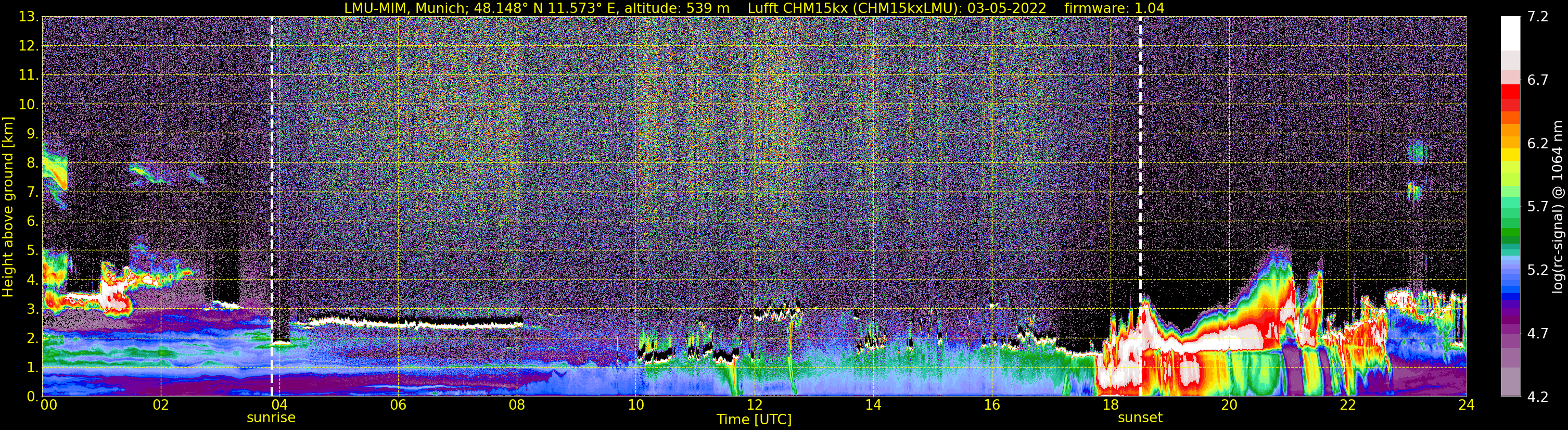The height and width of the screenshot is (430, 1568).
Task: Click the 'Time [UTC]' axis title
Action: click(x=754, y=420)
